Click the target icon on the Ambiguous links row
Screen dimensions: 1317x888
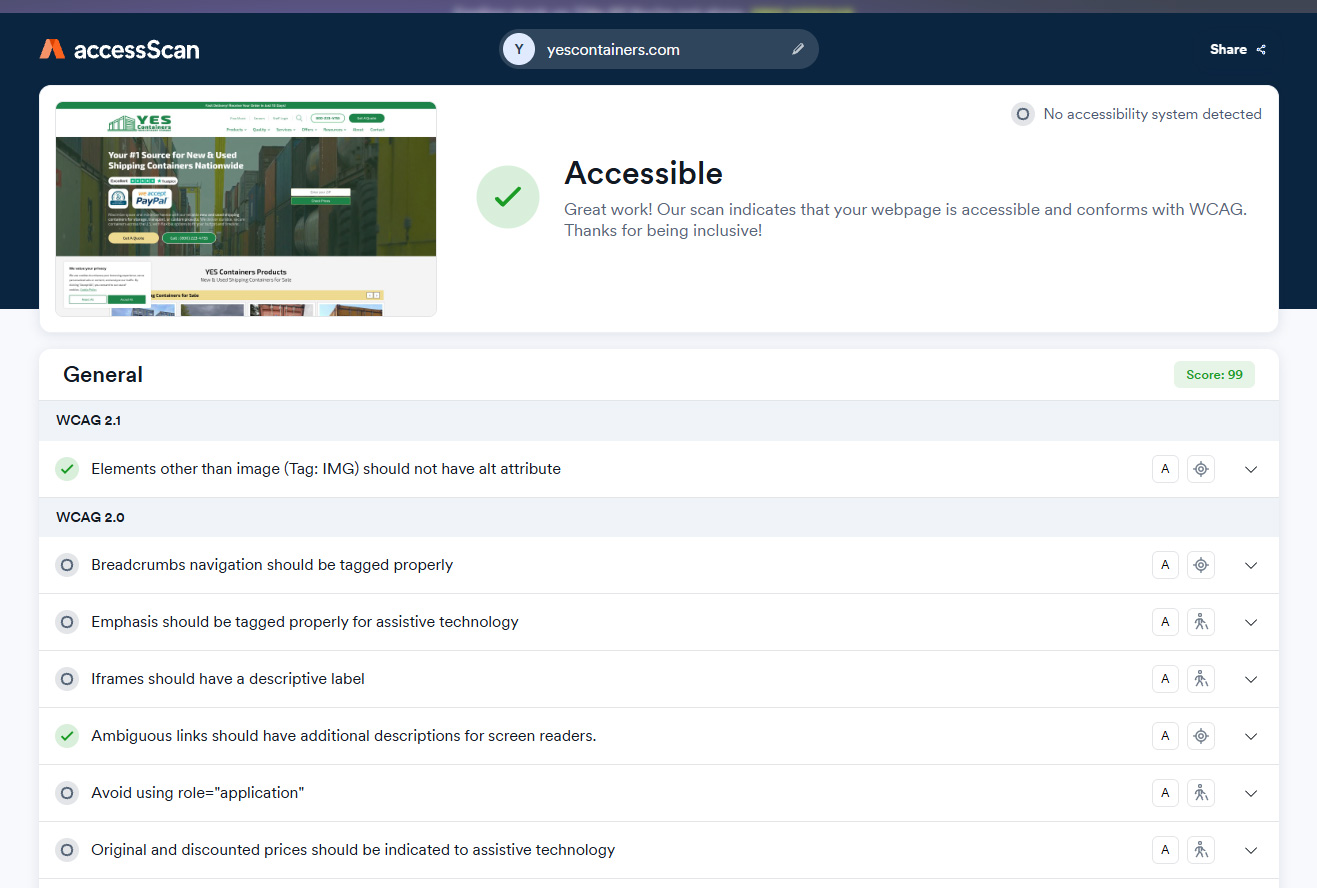[x=1200, y=736]
